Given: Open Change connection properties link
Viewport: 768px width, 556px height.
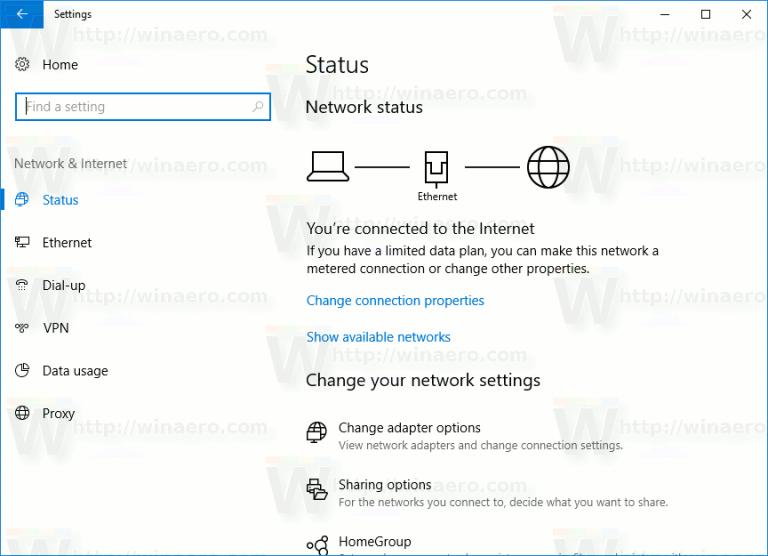Looking at the screenshot, I should pyautogui.click(x=395, y=300).
